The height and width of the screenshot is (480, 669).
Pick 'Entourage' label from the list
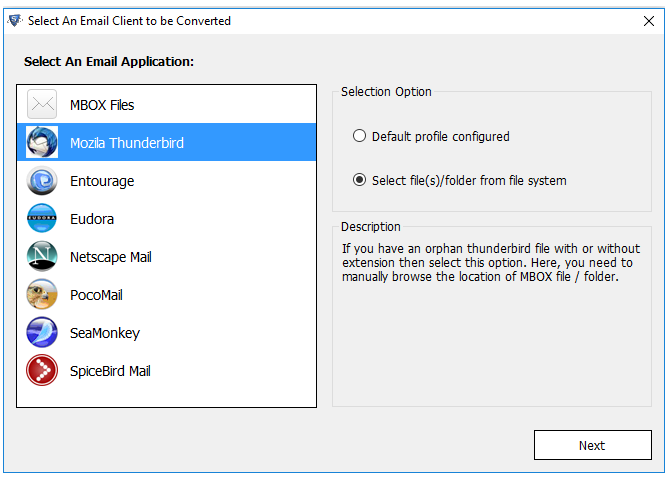click(102, 181)
